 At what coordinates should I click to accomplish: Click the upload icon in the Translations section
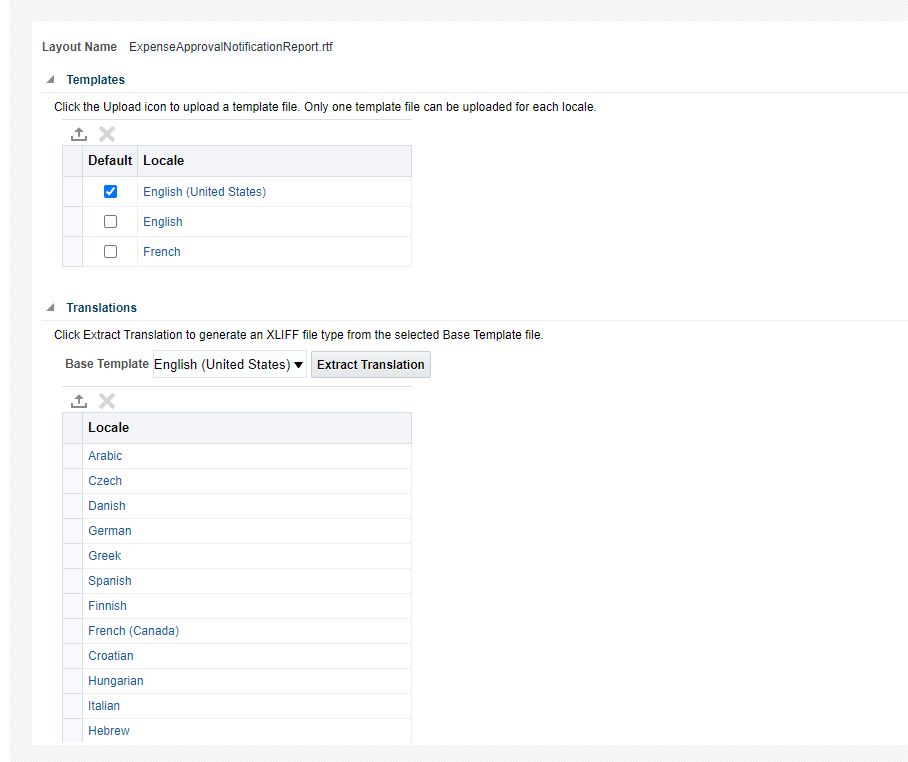click(x=79, y=400)
